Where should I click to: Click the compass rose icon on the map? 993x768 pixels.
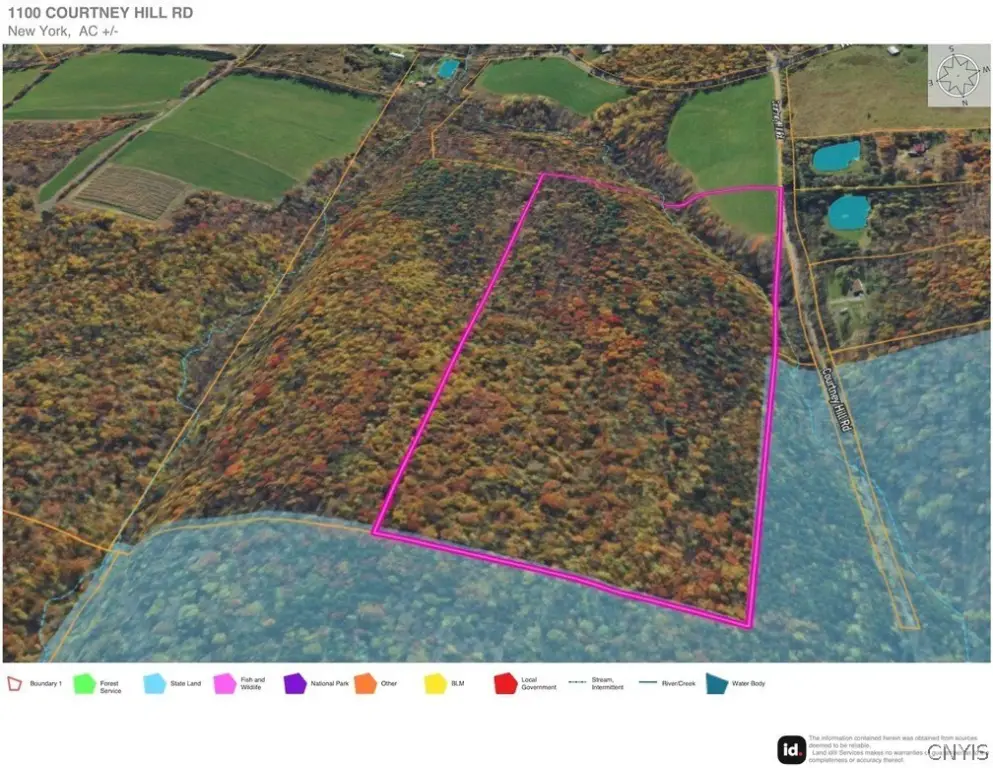click(x=959, y=75)
